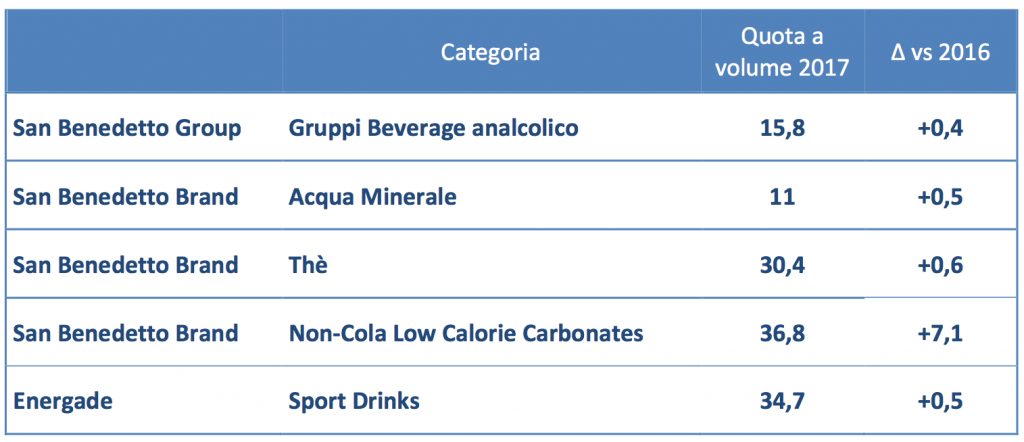Click the Quota a volume 2017 header

[x=782, y=52]
